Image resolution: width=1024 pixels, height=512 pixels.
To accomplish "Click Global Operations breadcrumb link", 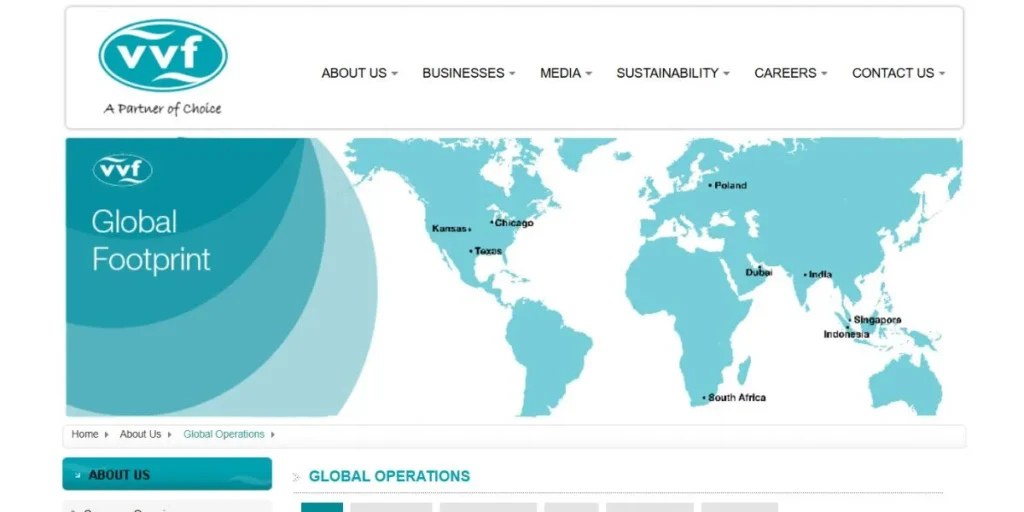I will point(224,434).
